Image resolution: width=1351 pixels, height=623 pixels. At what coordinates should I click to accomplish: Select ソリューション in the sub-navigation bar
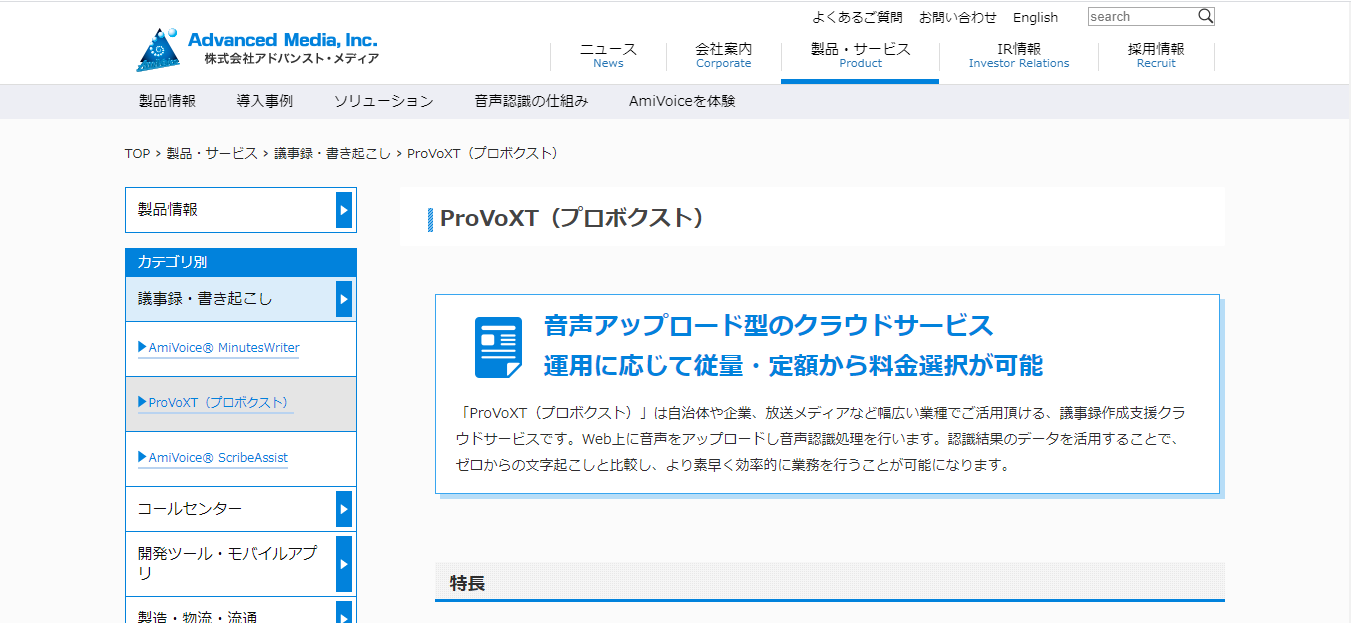pos(384,101)
